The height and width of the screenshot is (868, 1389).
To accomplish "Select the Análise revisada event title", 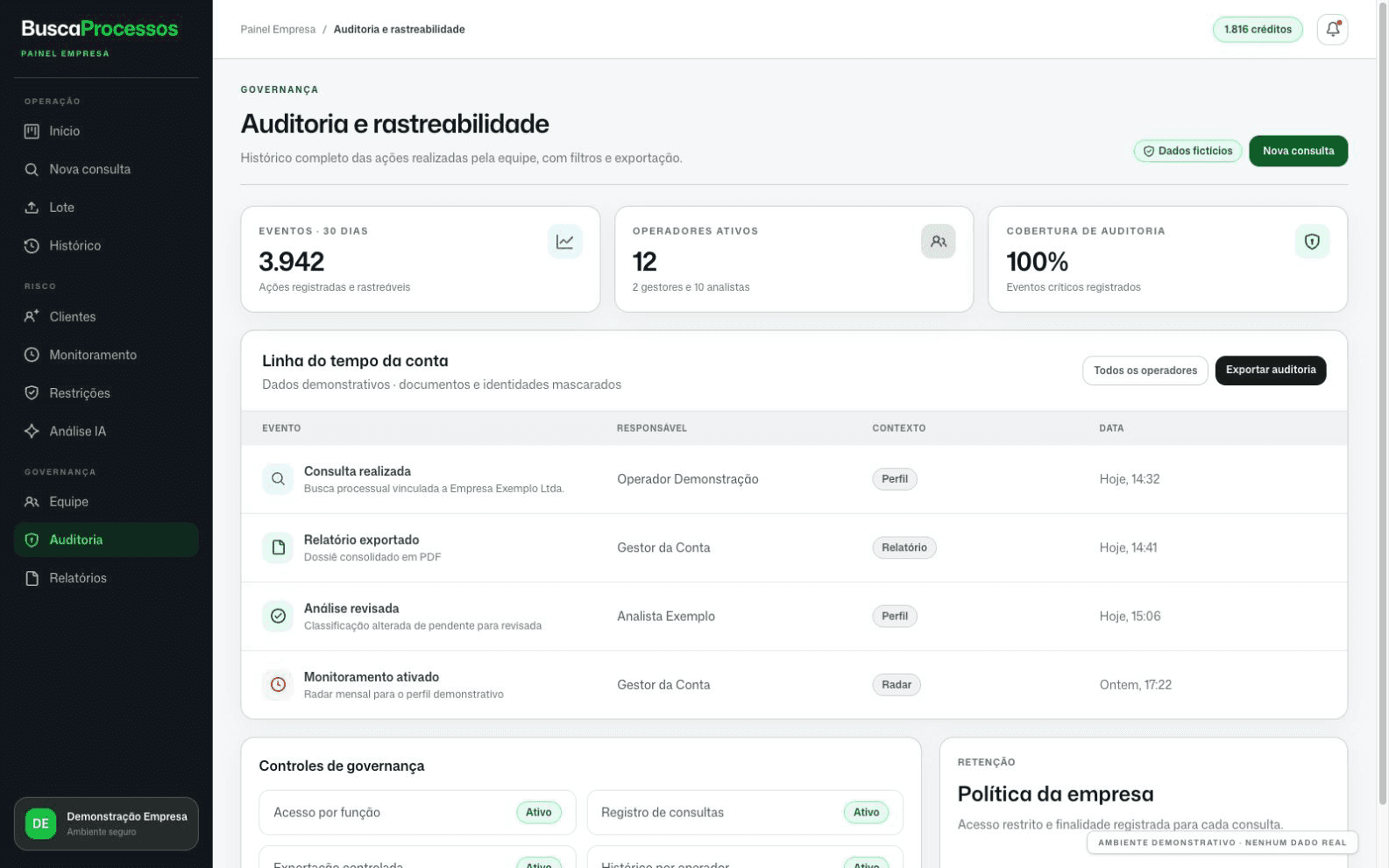I will click(351, 609).
